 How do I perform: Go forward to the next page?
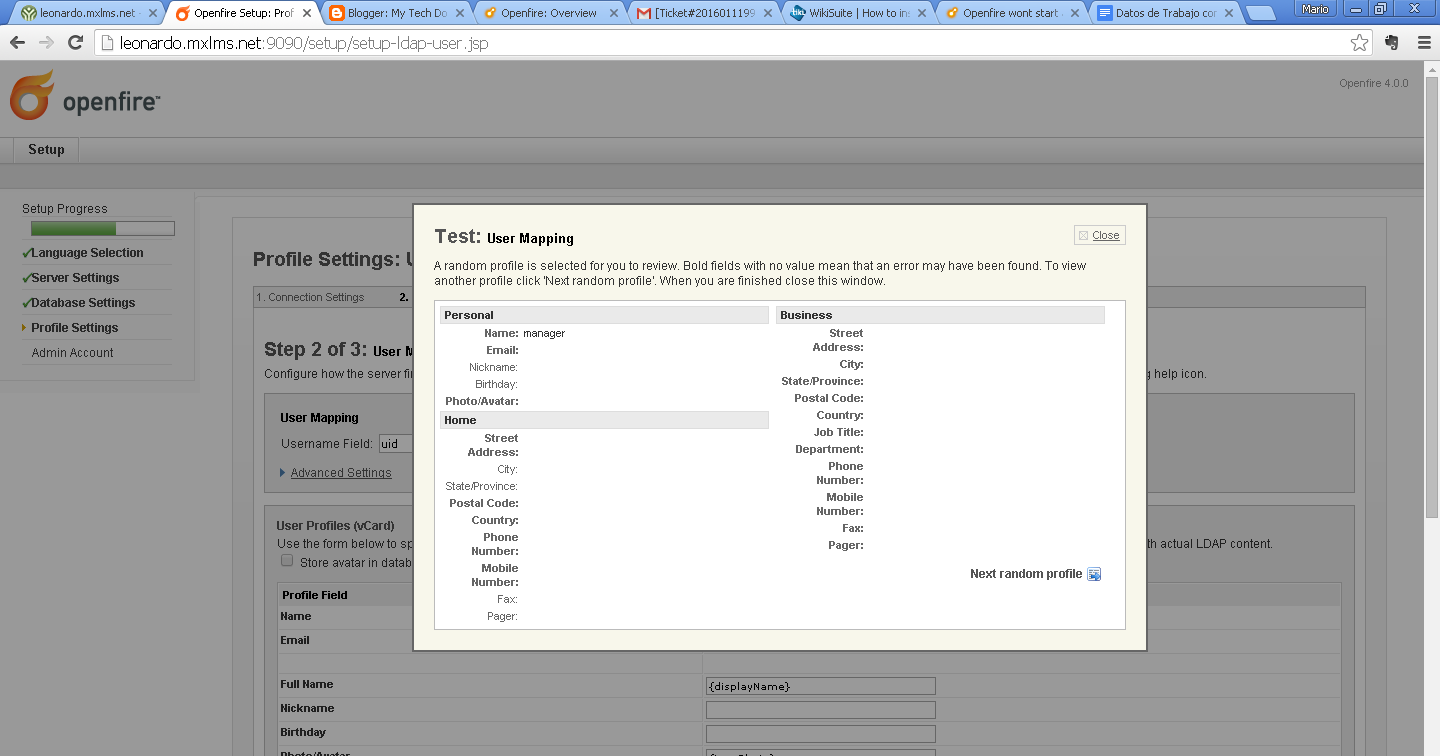tap(46, 43)
